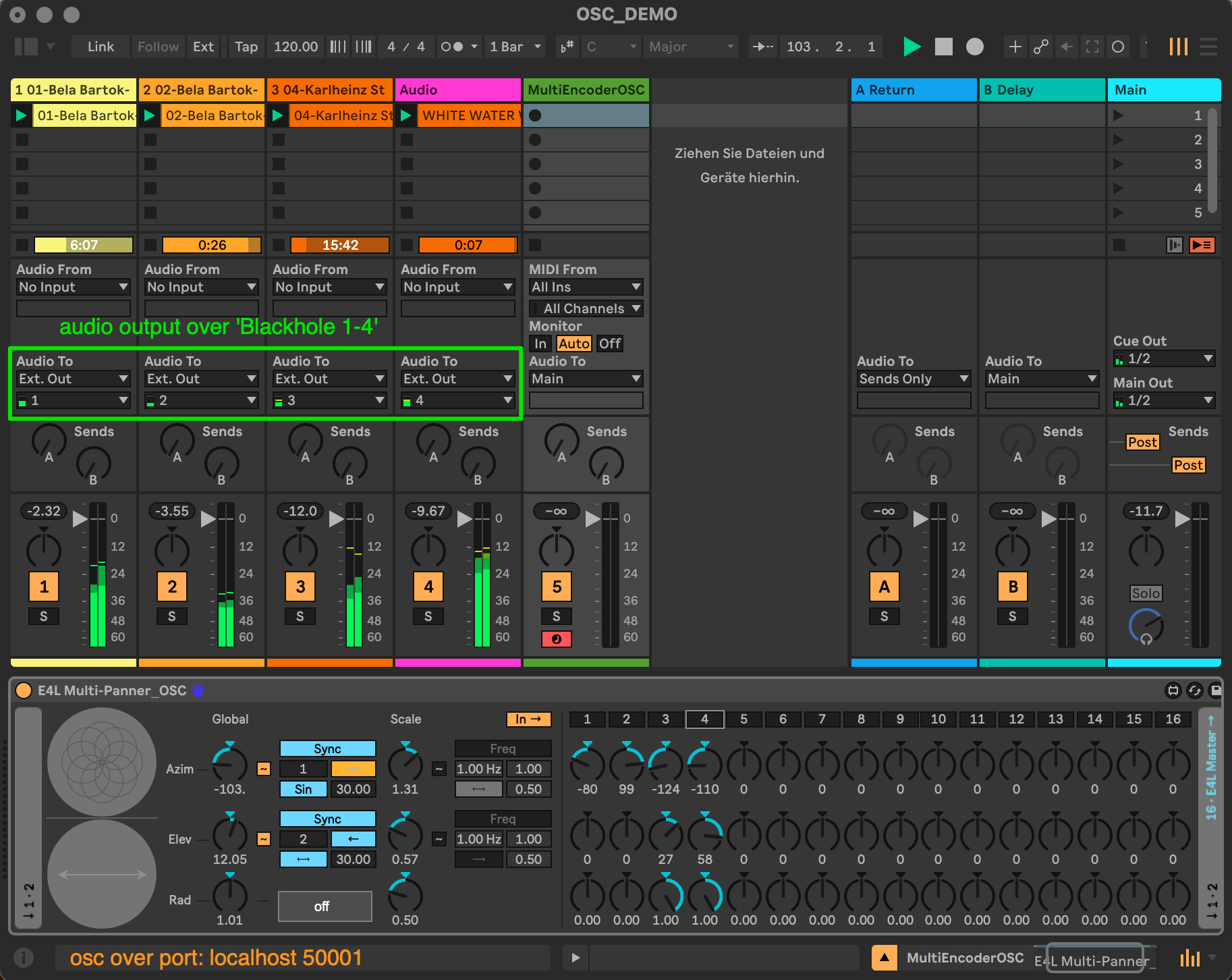
Task: Click the back-to-arrangement arrow icon
Action: [x=1066, y=47]
